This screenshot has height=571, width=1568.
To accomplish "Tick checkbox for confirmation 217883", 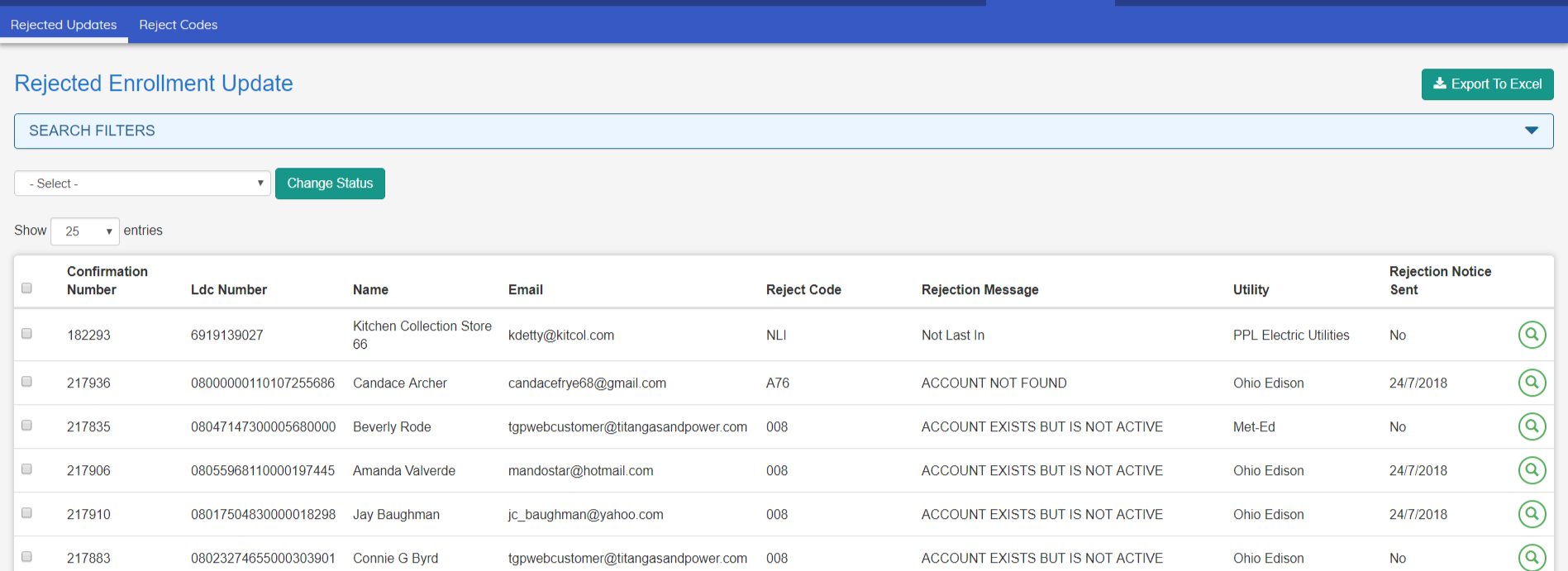I will coord(26,557).
